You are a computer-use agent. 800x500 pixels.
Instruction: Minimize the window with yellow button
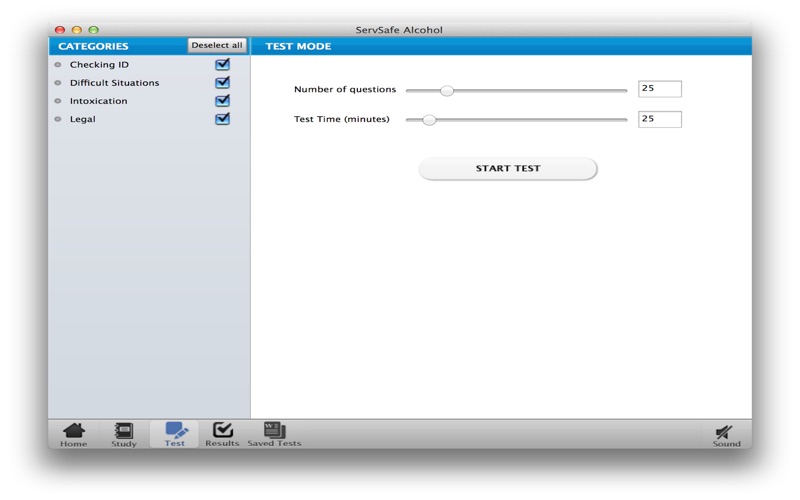click(x=77, y=30)
